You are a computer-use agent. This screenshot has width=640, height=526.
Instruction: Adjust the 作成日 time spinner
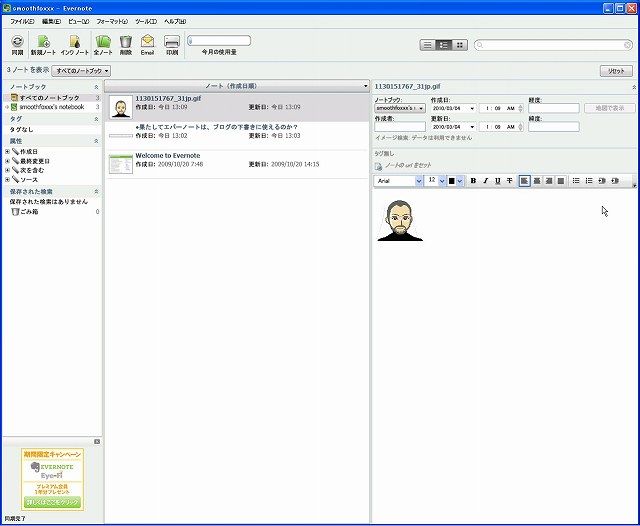[x=520, y=108]
